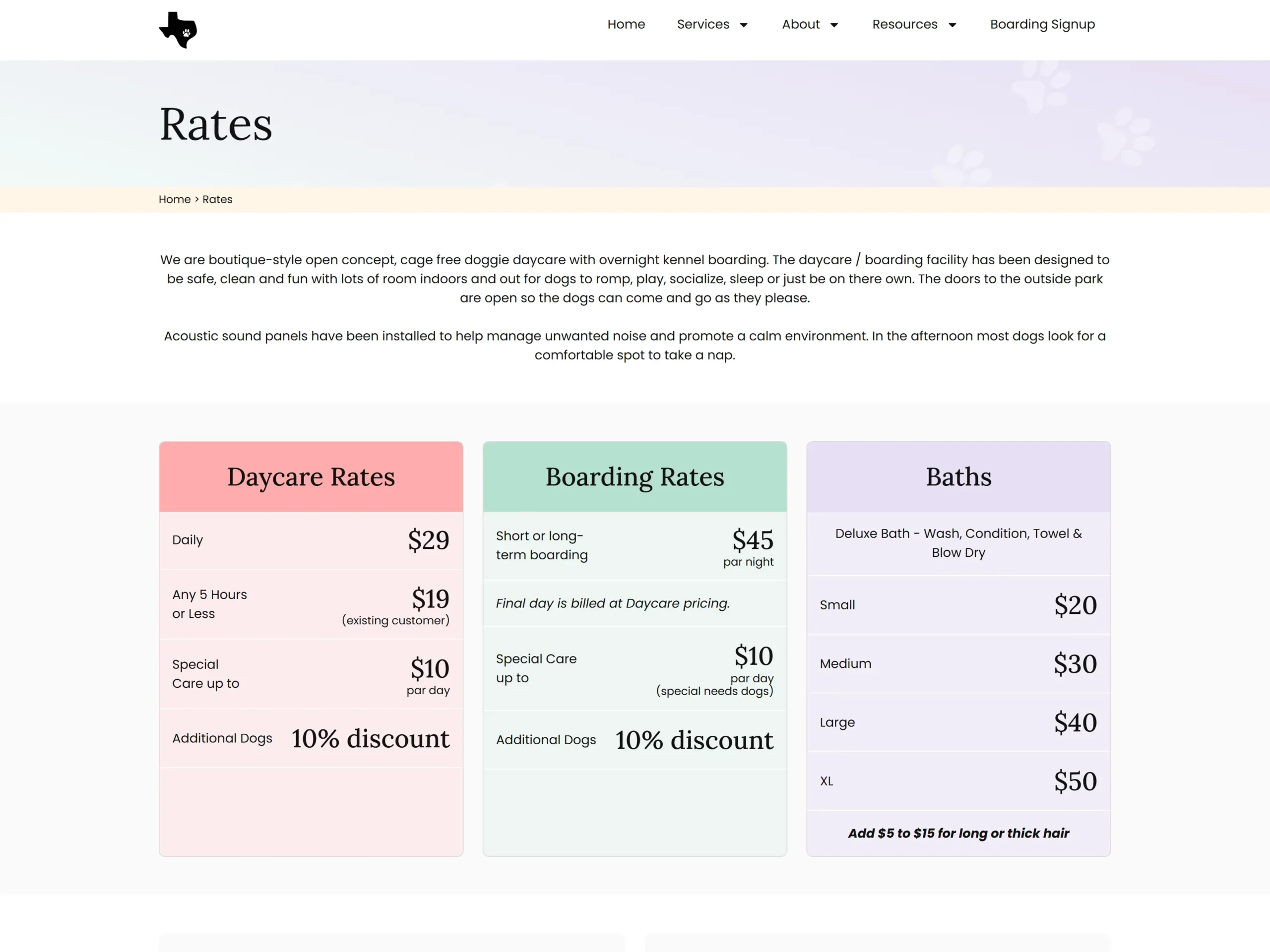Screen dimensions: 1270x952
Task: Click the Rates page heading
Action: (x=216, y=124)
